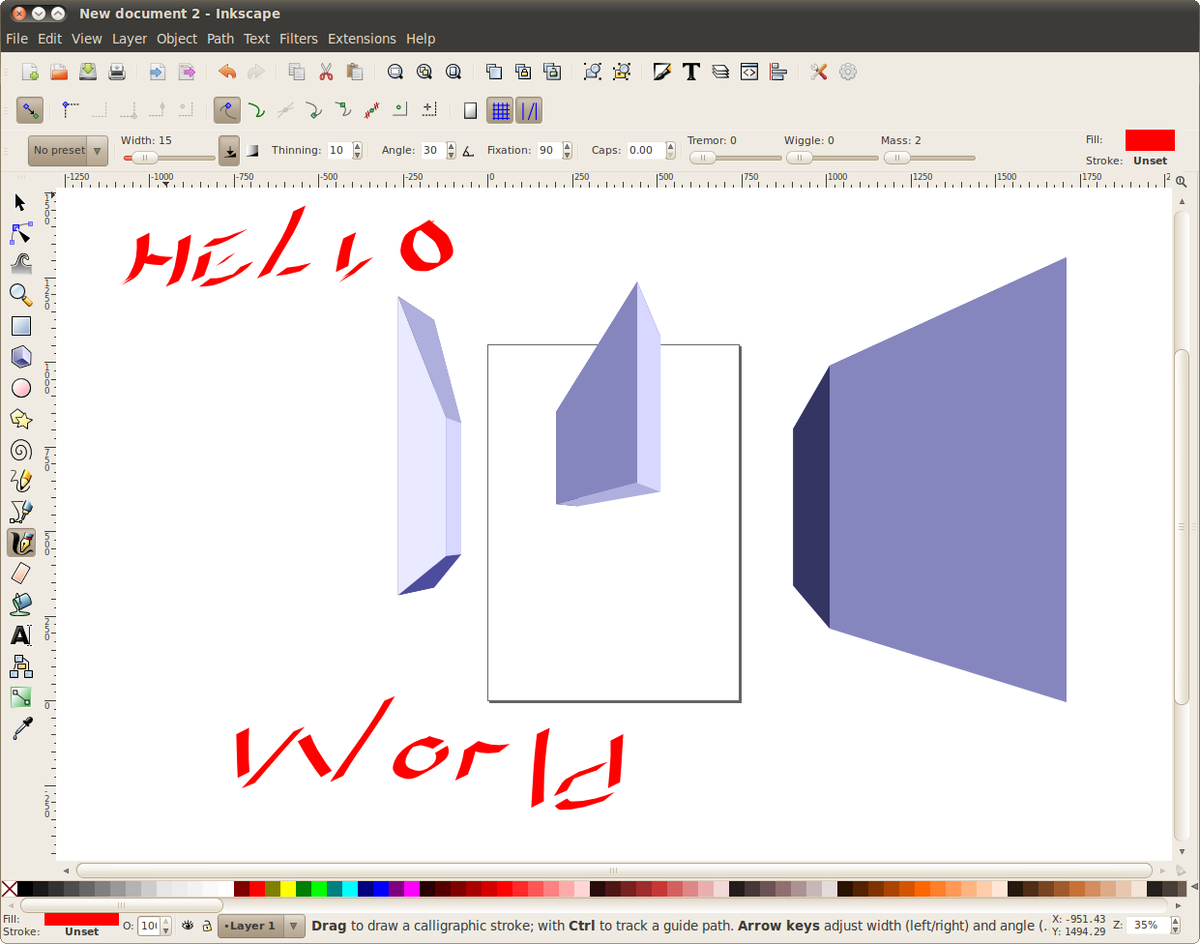The width and height of the screenshot is (1200, 944).
Task: Enable snap to grid
Action: 500,110
